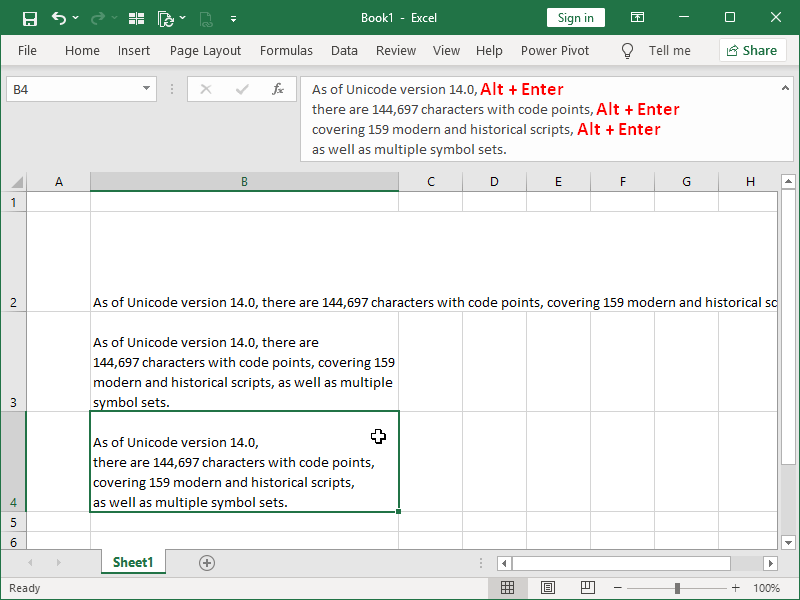Screen dimensions: 800x600
Task: Click the Undo arrow icon
Action: click(57, 17)
